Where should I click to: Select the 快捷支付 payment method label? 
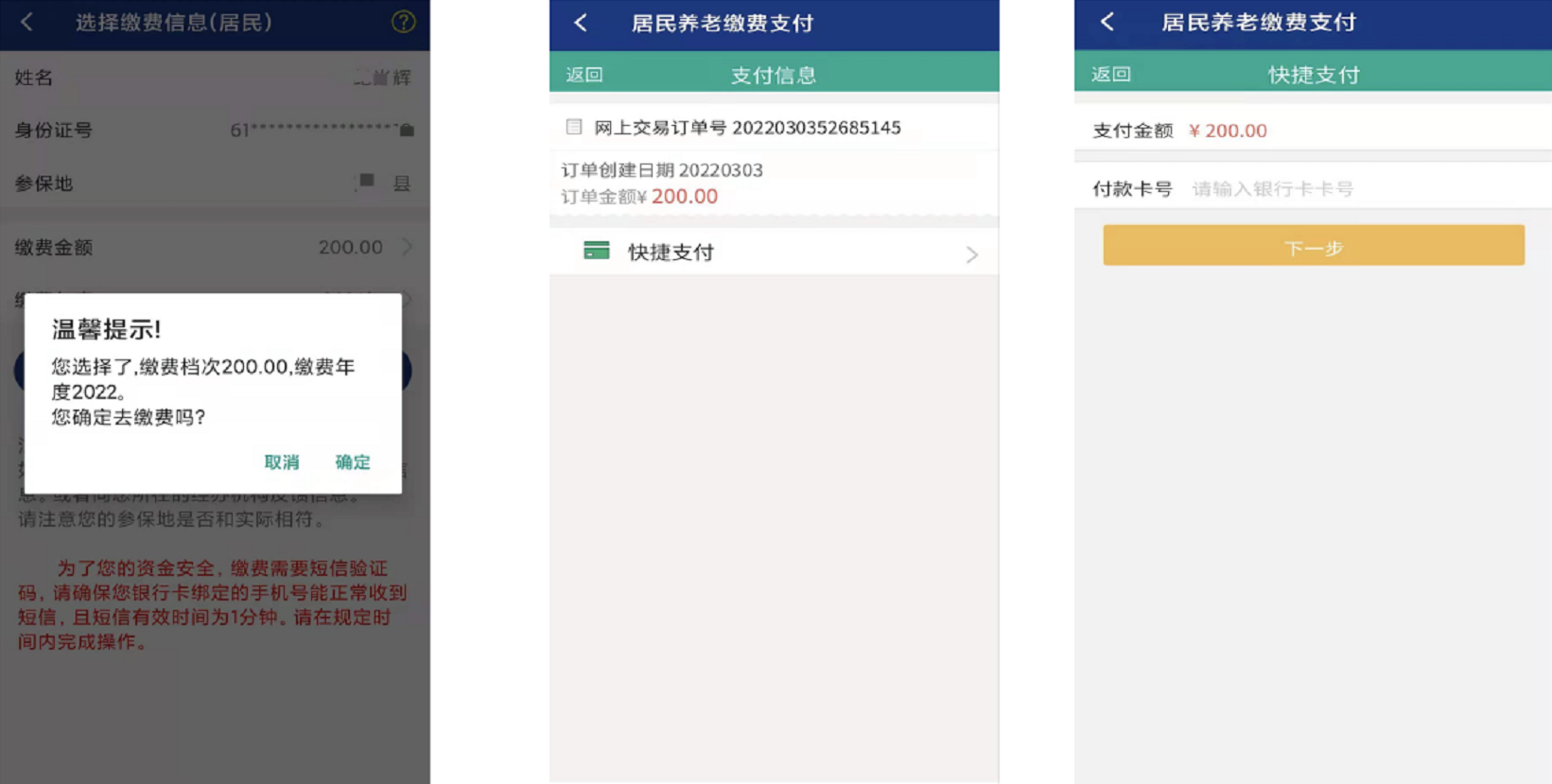click(671, 253)
